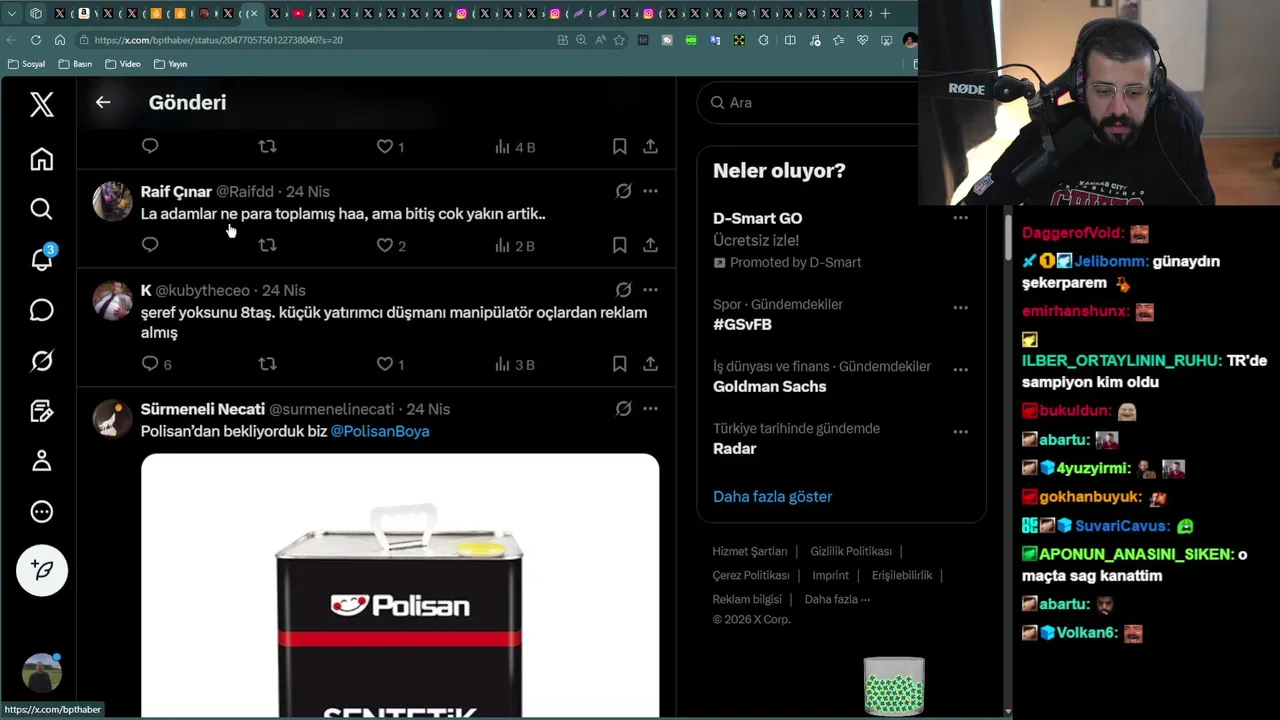This screenshot has height=720, width=1280.
Task: Share Raif Çınar's post
Action: 650,245
